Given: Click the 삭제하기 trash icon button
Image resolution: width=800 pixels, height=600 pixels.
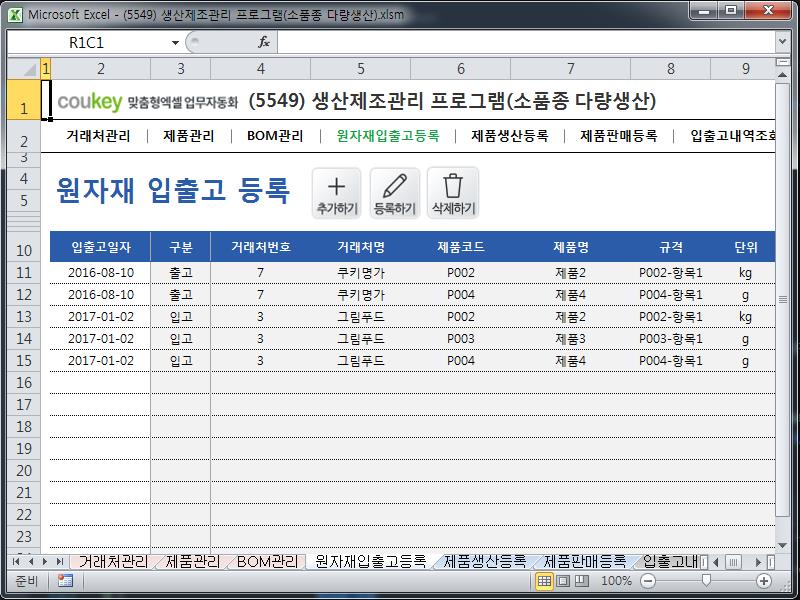Looking at the screenshot, I should click(453, 193).
